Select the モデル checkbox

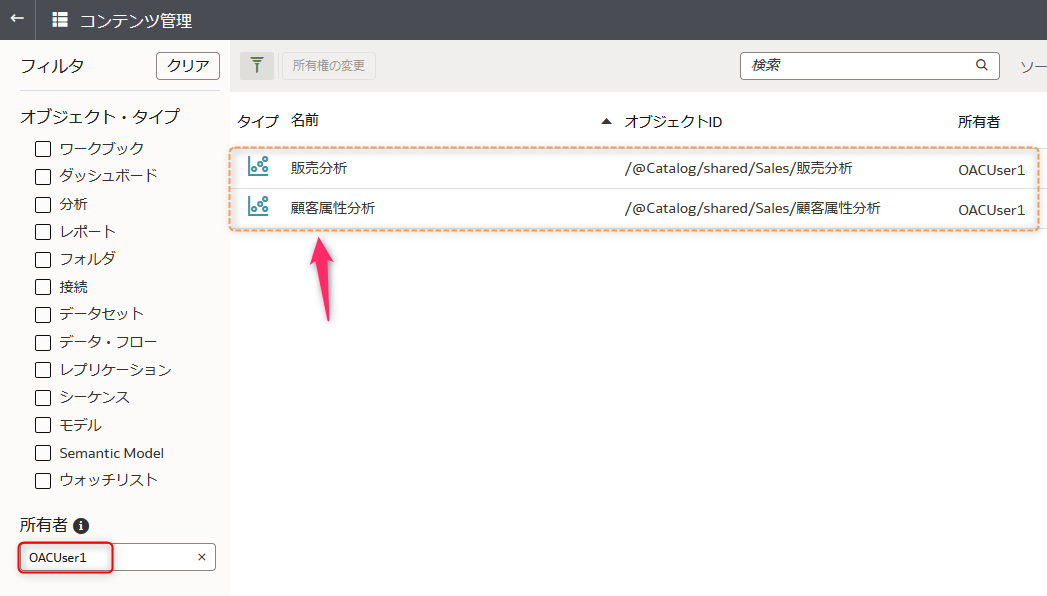click(x=43, y=425)
